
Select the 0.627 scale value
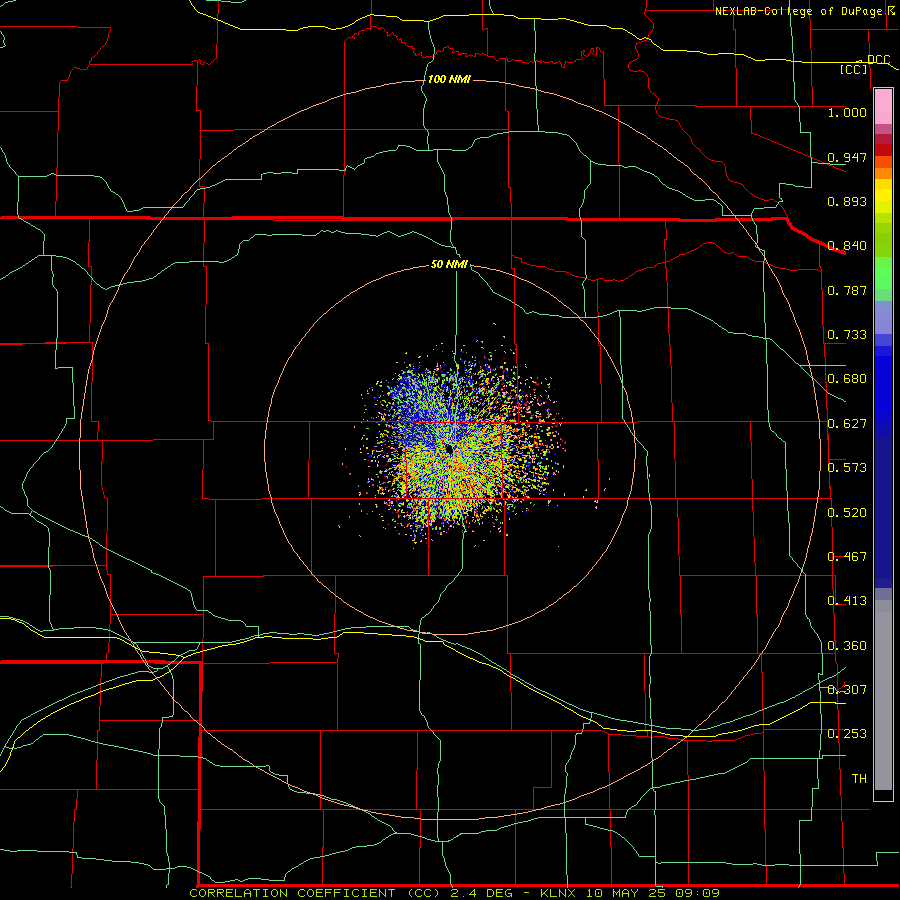(847, 424)
